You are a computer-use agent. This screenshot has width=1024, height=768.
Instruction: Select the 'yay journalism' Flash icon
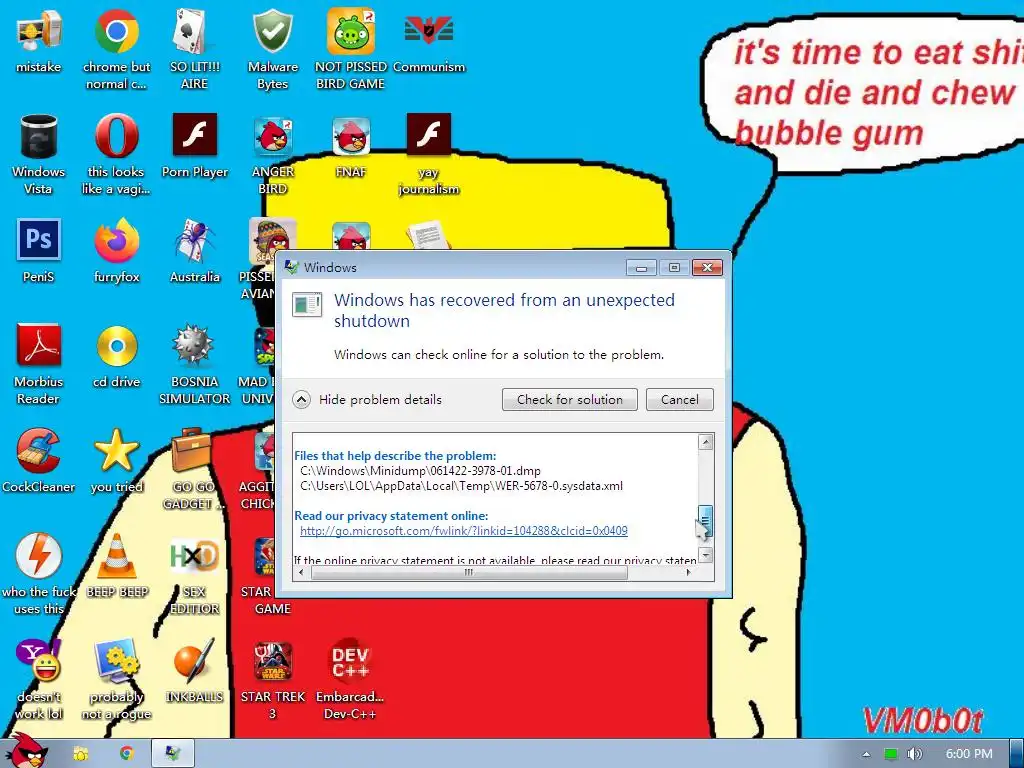tap(428, 154)
